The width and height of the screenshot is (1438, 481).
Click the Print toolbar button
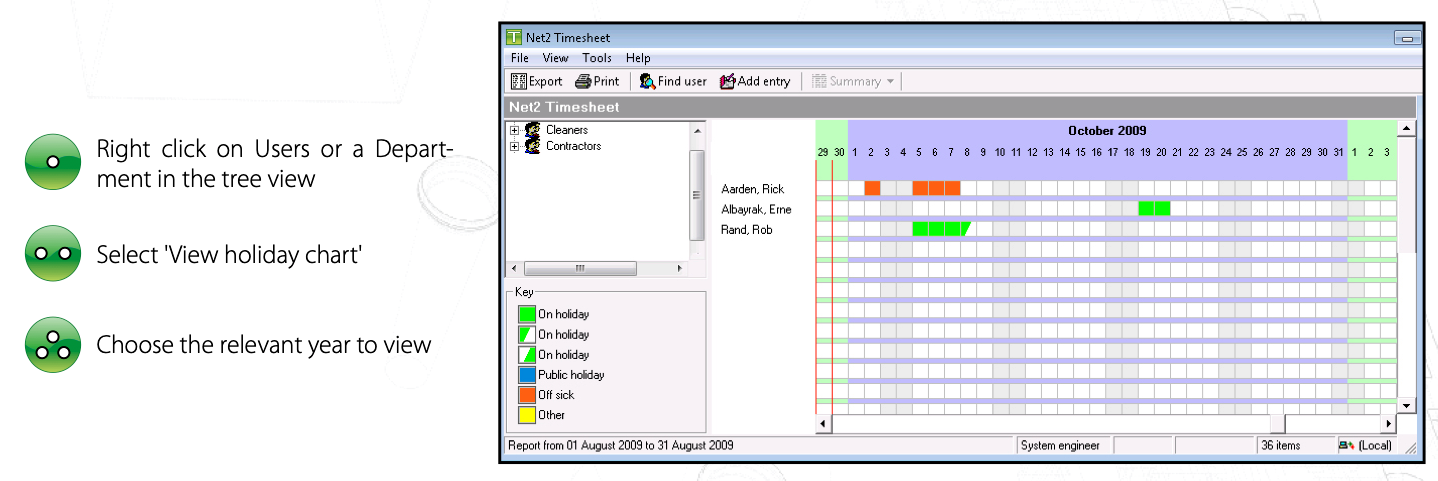click(597, 81)
